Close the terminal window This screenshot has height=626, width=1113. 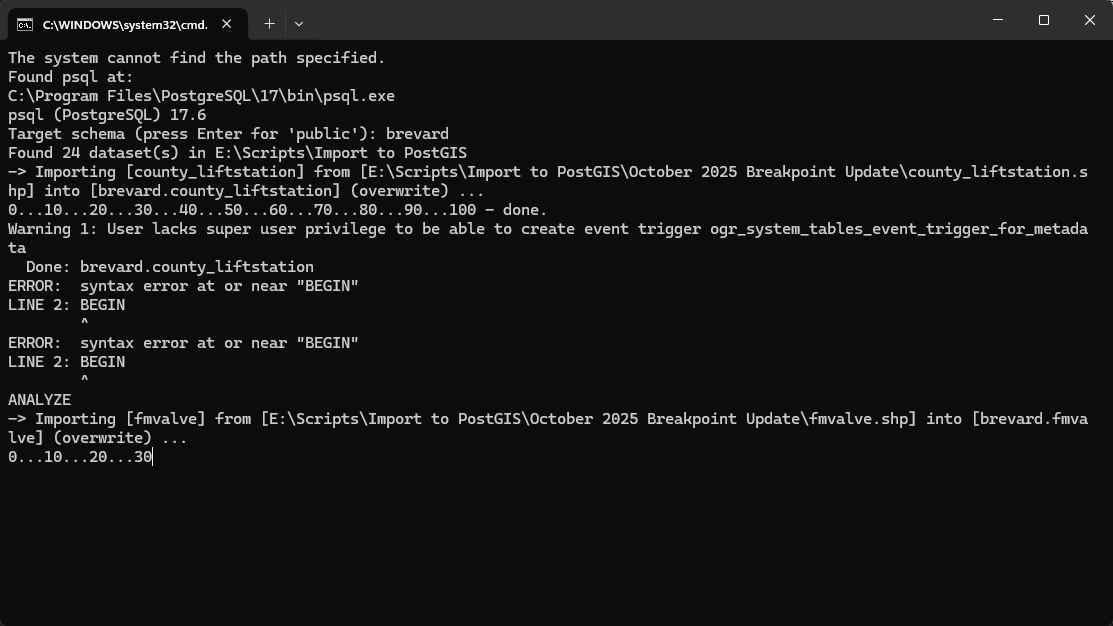[x=1089, y=20]
